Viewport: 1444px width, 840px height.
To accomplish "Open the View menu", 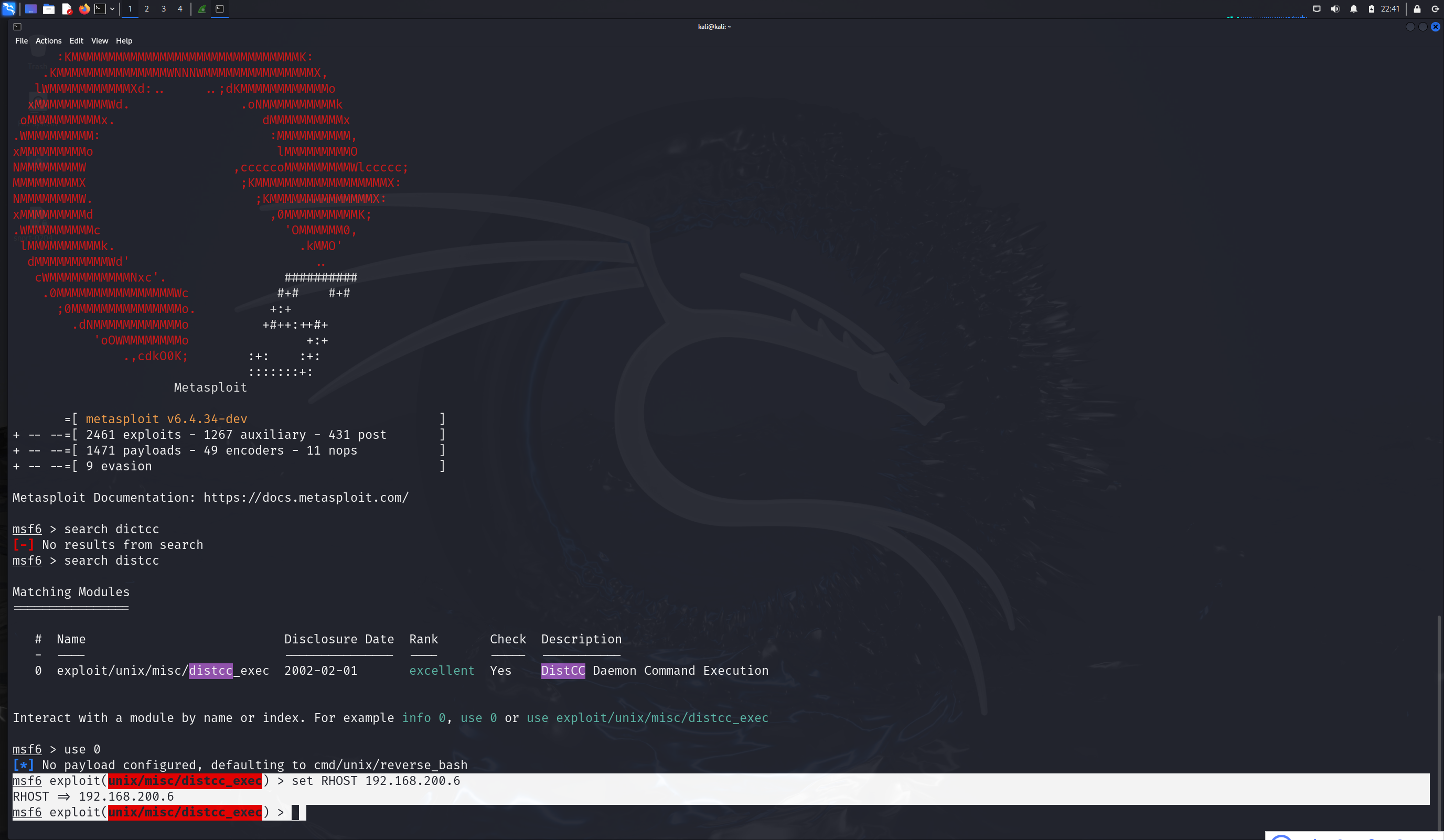I will 99,41.
